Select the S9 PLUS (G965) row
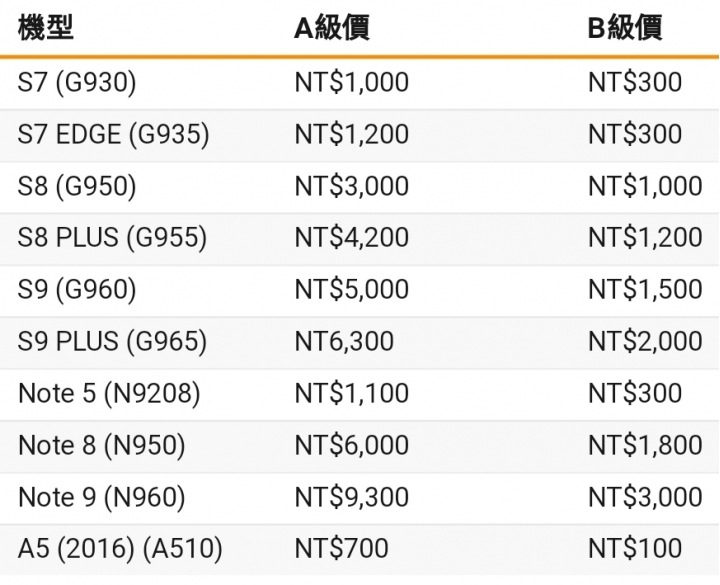 click(x=360, y=342)
